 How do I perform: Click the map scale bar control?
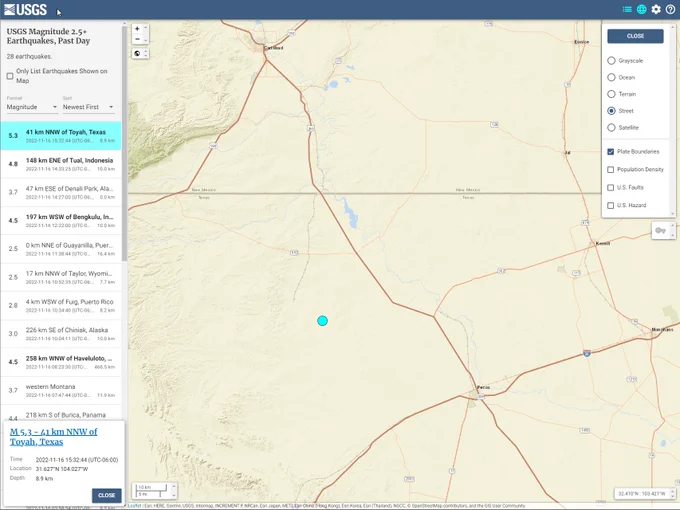click(x=152, y=490)
